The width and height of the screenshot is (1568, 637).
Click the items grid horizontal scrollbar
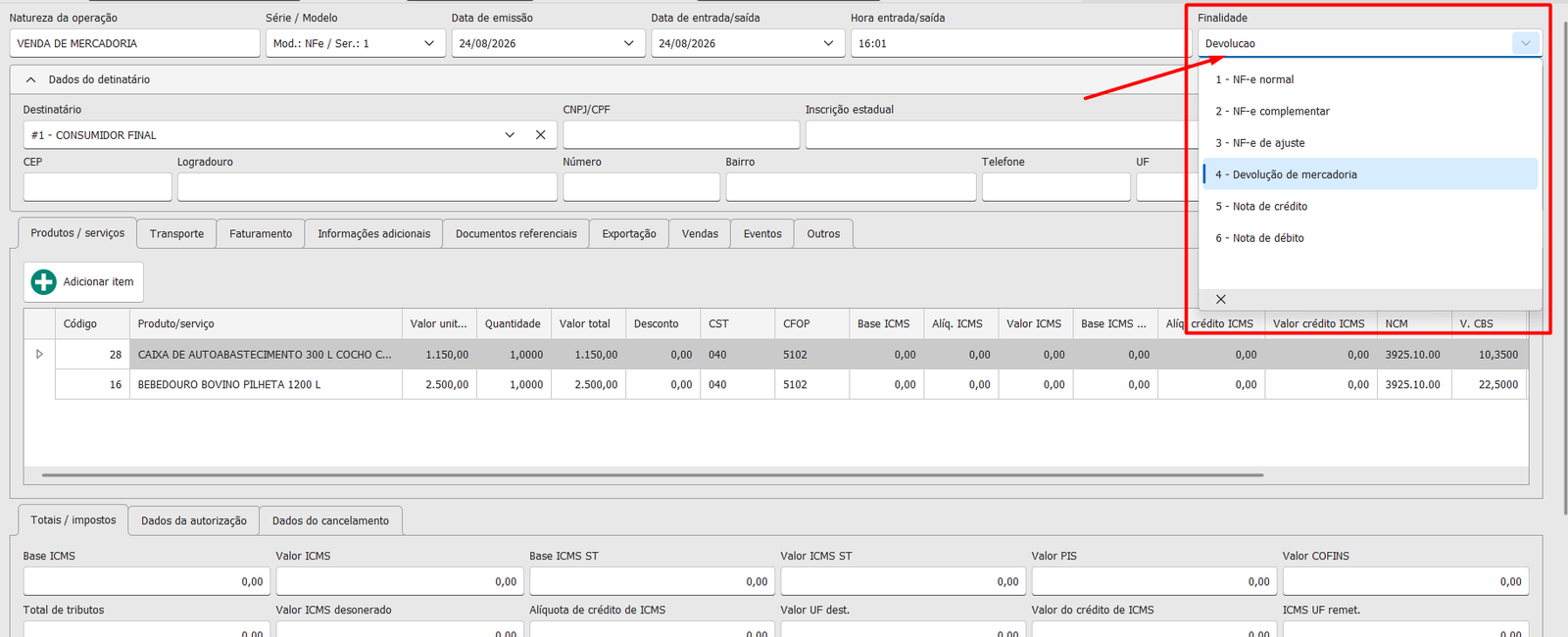(653, 475)
